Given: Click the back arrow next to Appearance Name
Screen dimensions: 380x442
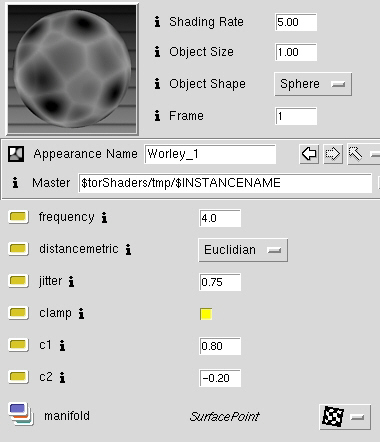Looking at the screenshot, I should pyautogui.click(x=309, y=154).
